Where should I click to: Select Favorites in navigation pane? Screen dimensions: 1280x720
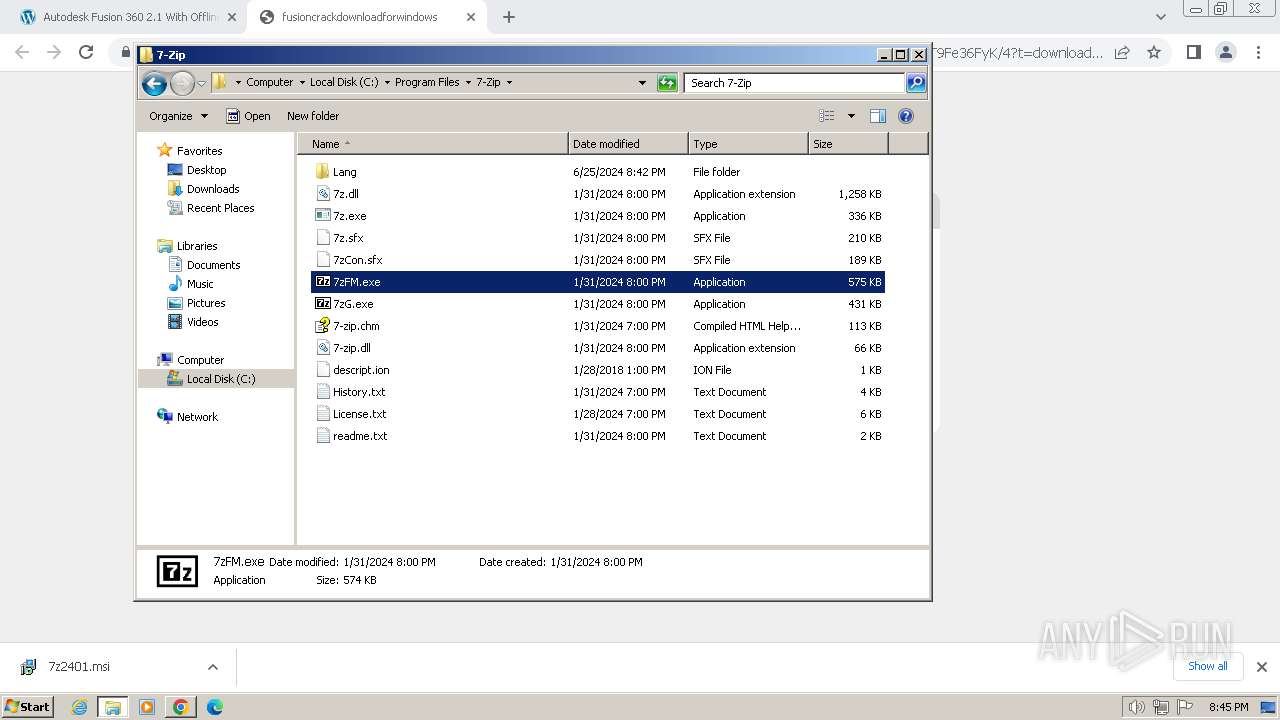[199, 151]
